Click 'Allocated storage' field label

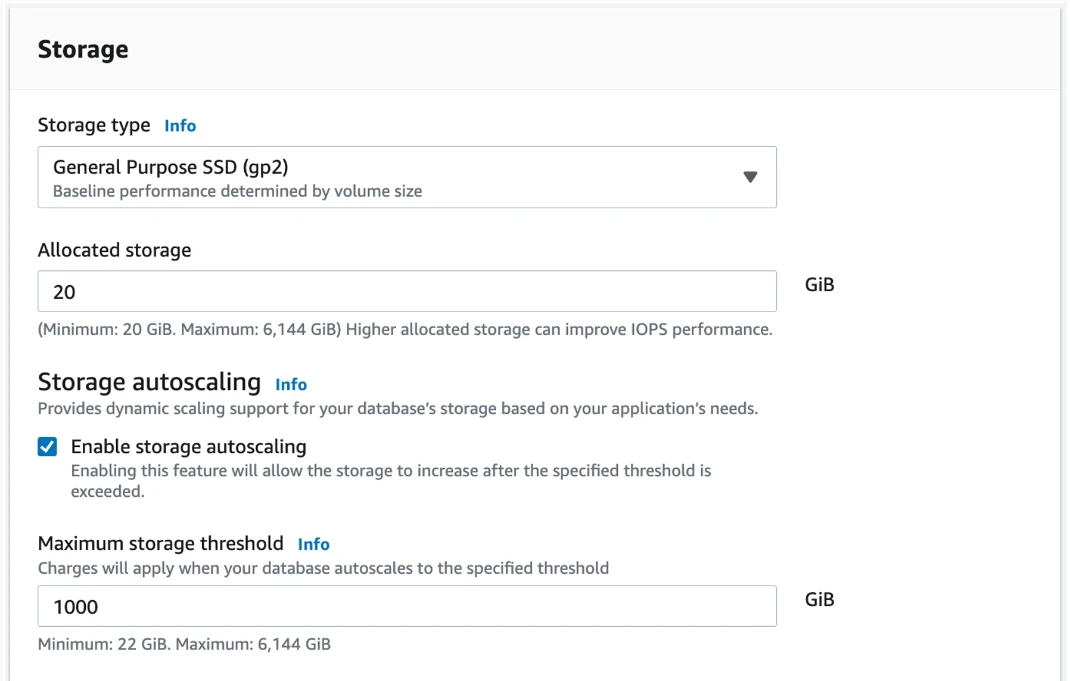click(115, 250)
